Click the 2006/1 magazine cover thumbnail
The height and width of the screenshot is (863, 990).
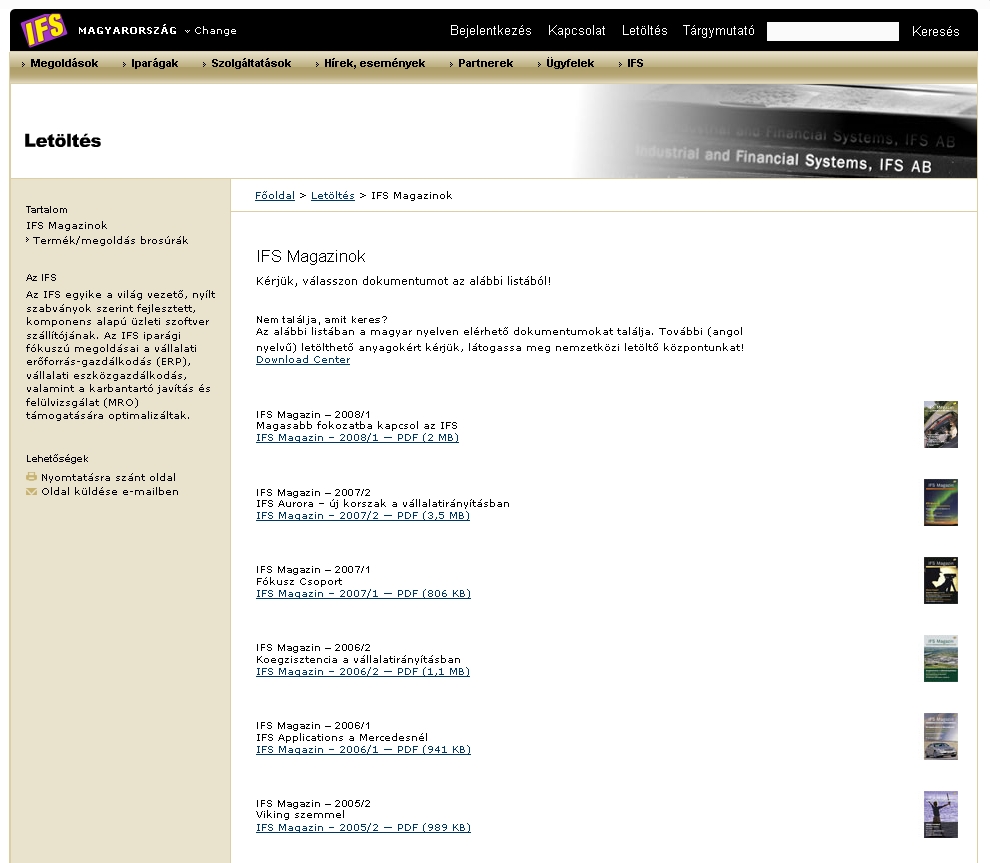pos(941,736)
